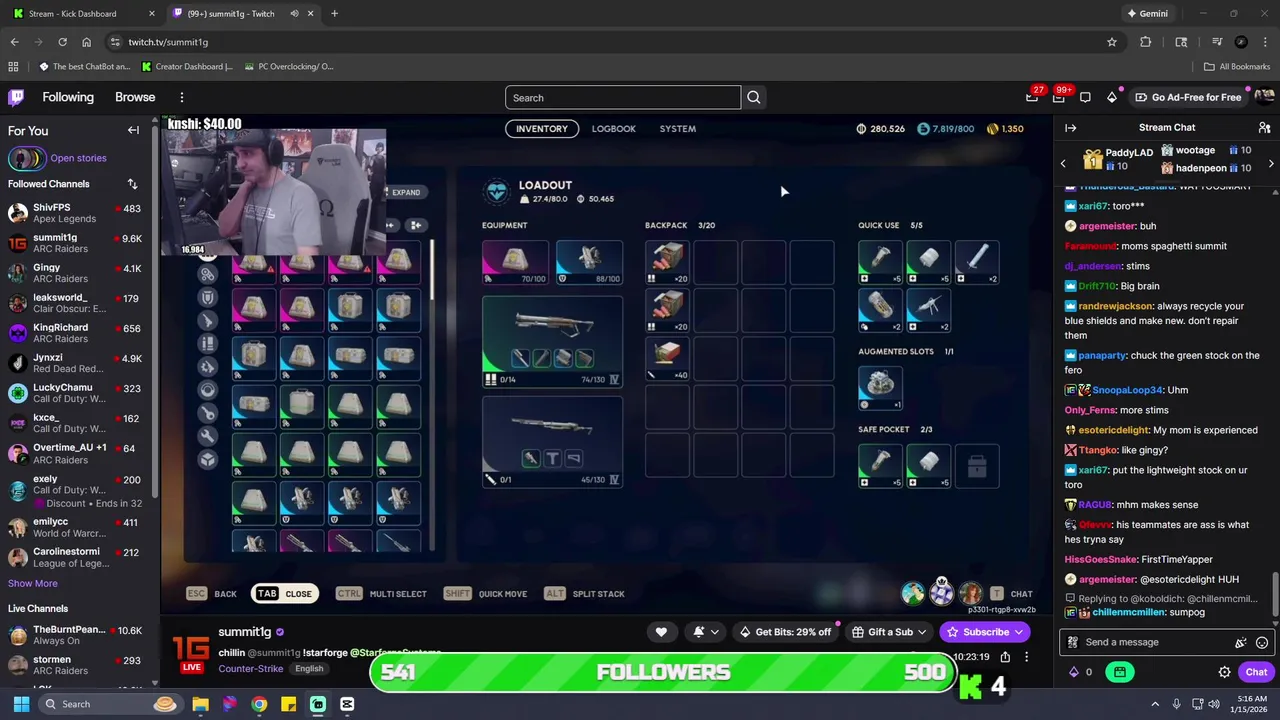
Task: Open the ShivFPS followed channel
Action: coord(75,212)
